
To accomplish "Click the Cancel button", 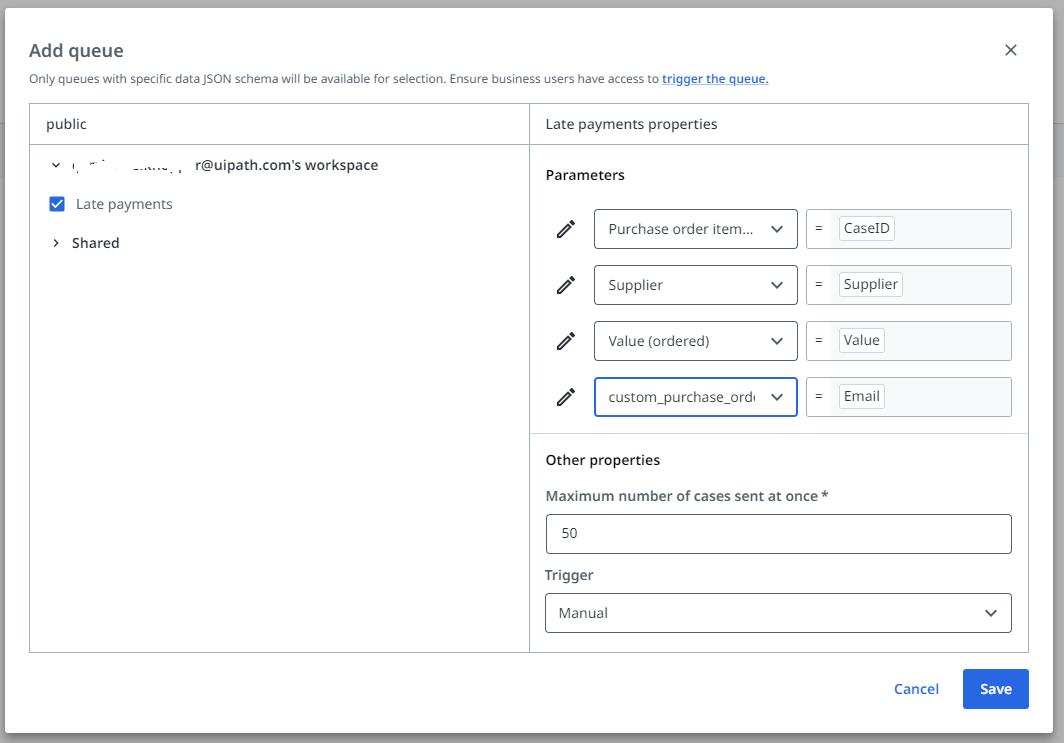I will 916,689.
